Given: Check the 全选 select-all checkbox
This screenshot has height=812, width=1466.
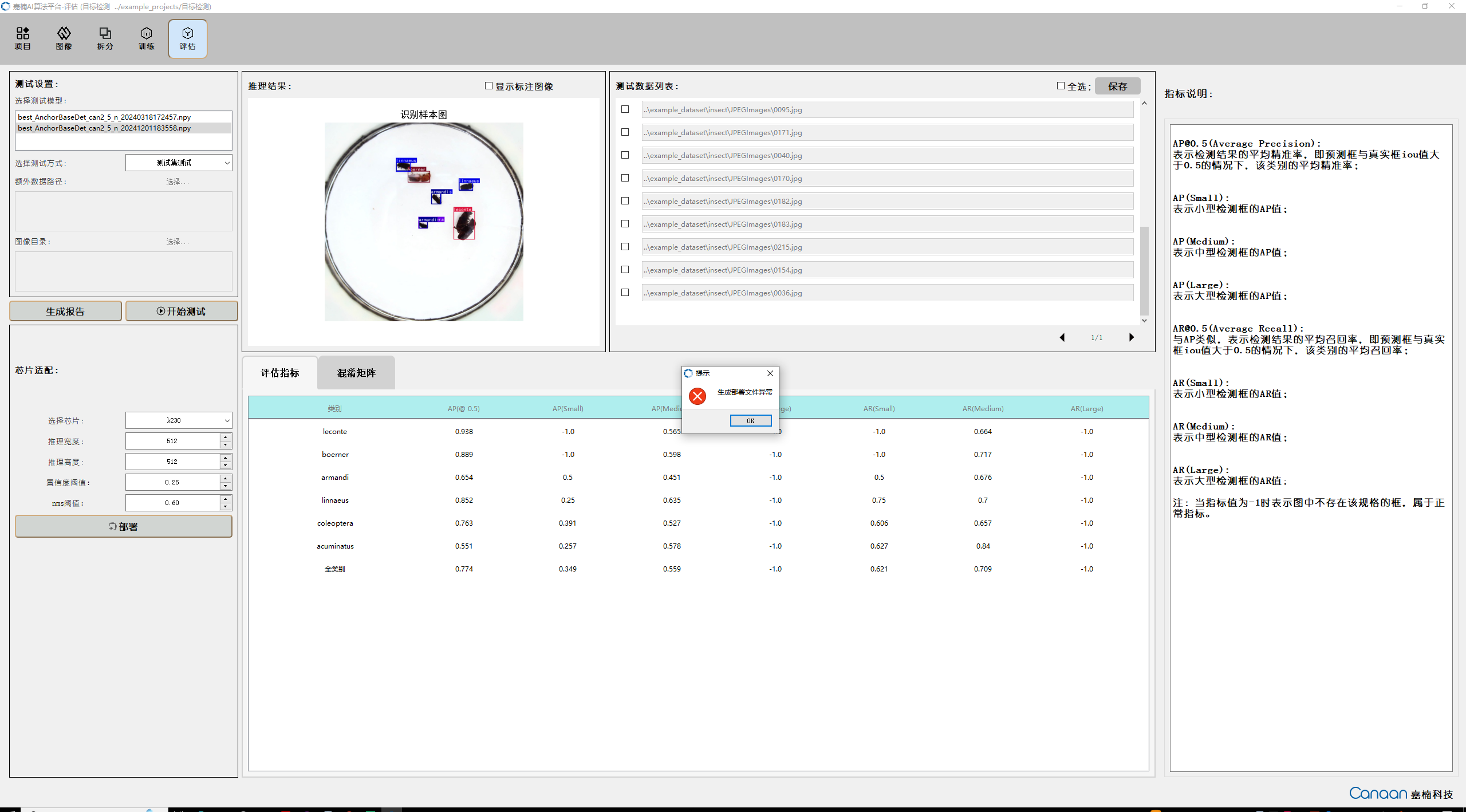Looking at the screenshot, I should pyautogui.click(x=1061, y=86).
